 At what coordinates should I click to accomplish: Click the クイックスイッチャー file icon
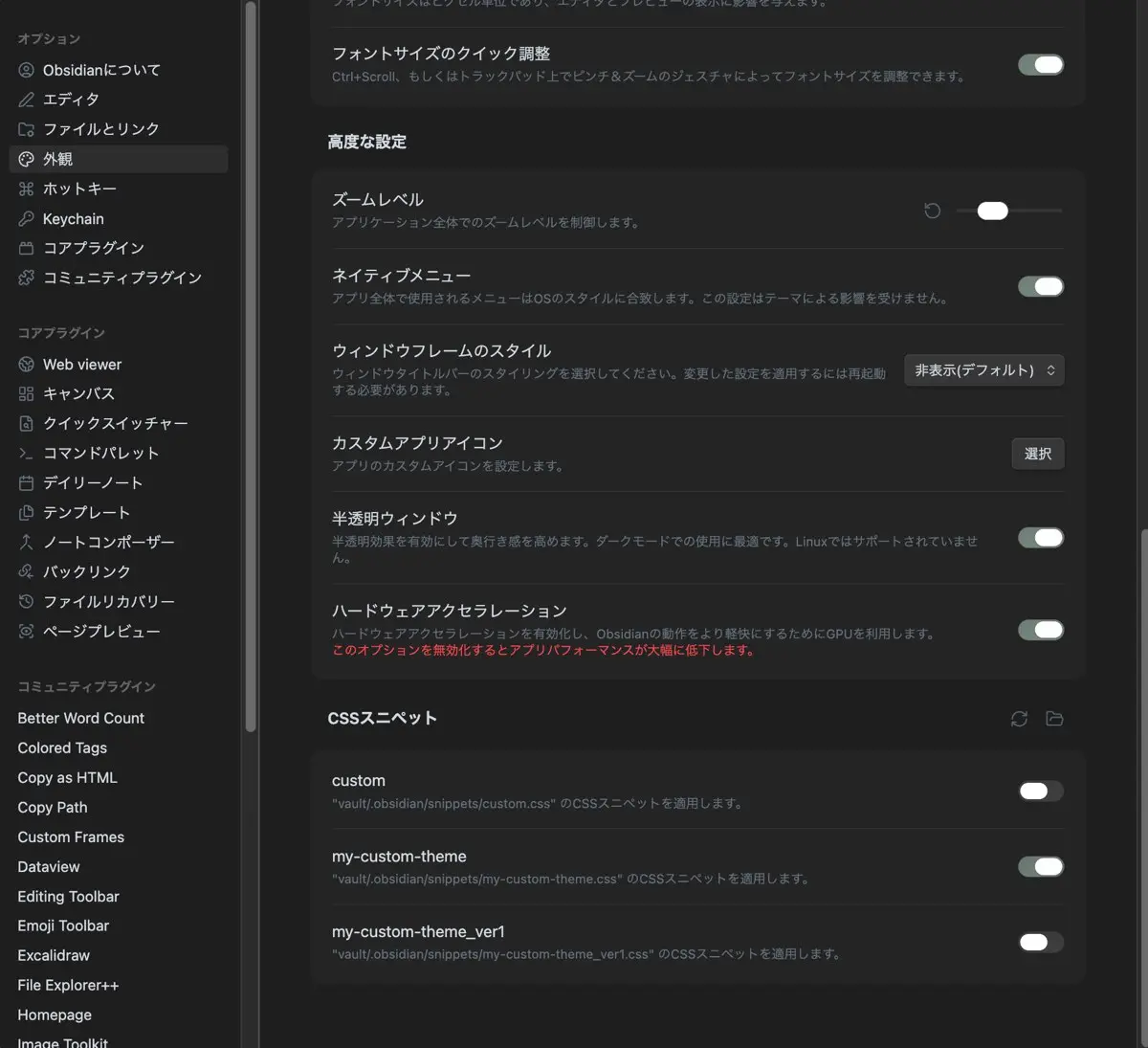(x=26, y=423)
